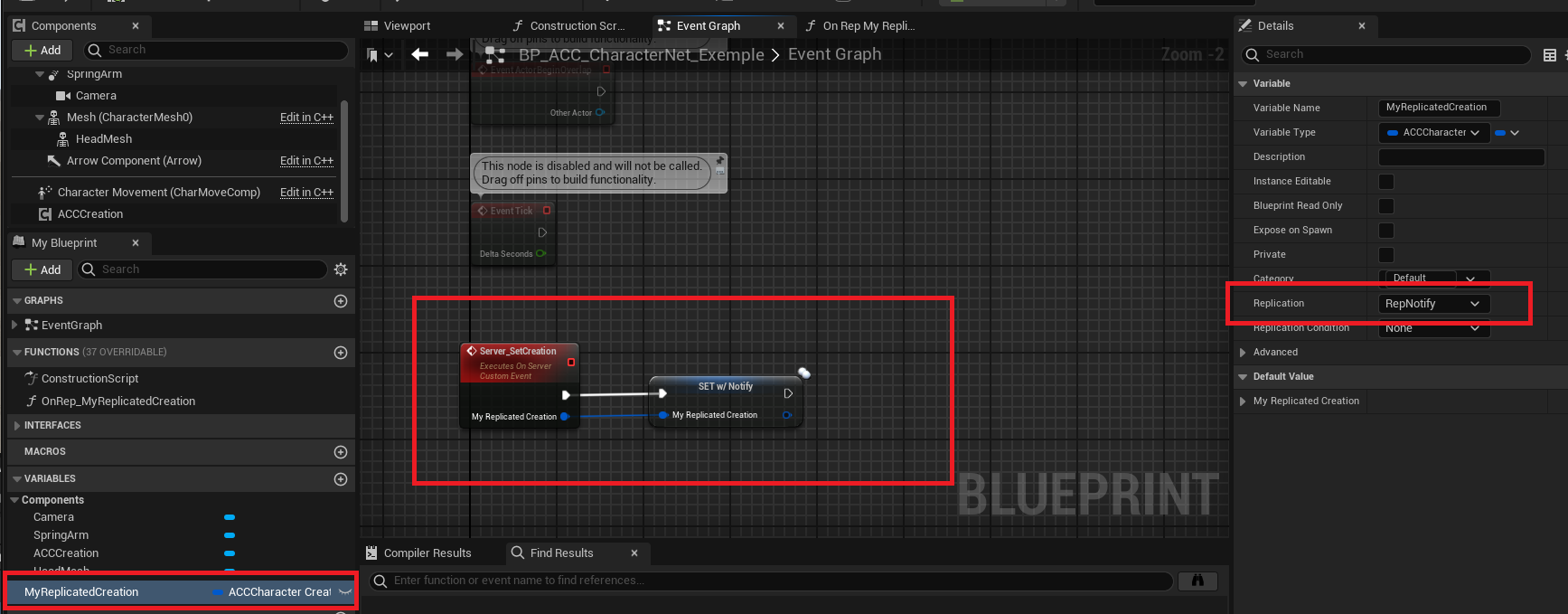This screenshot has width=1568, height=614.
Task: Add a new macro with plus icon
Action: [341, 452]
